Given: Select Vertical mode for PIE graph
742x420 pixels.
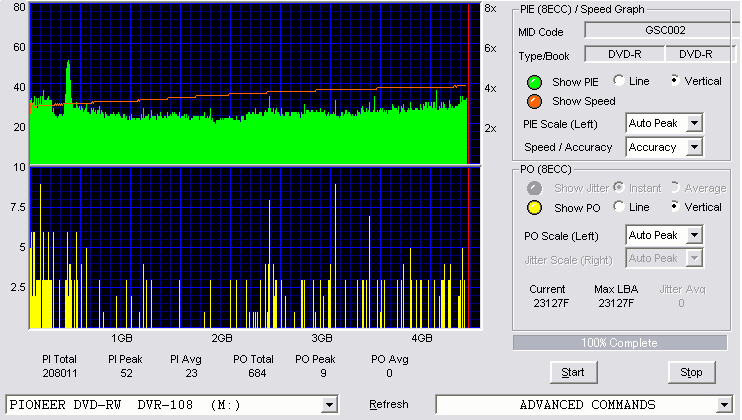Looking at the screenshot, I should [x=675, y=80].
